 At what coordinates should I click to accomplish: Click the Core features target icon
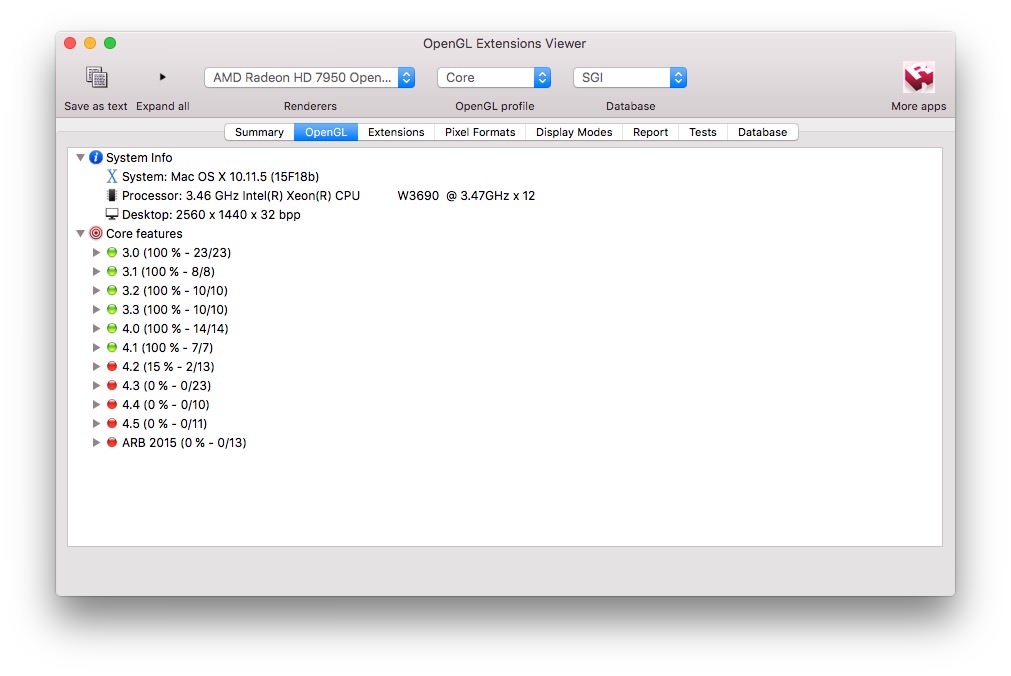(x=95, y=234)
